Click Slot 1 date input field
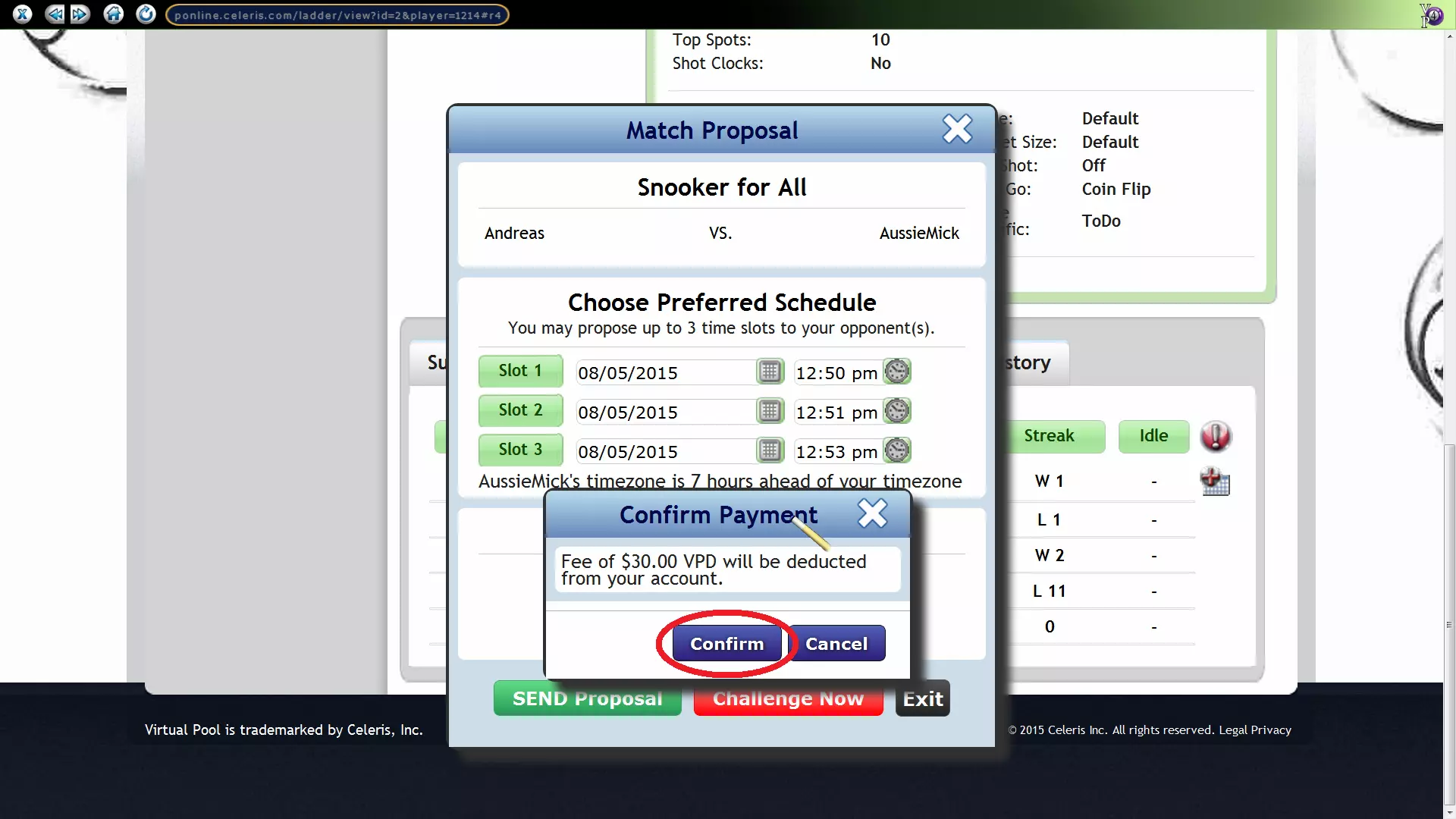The height and width of the screenshot is (819, 1456). pyautogui.click(x=664, y=373)
